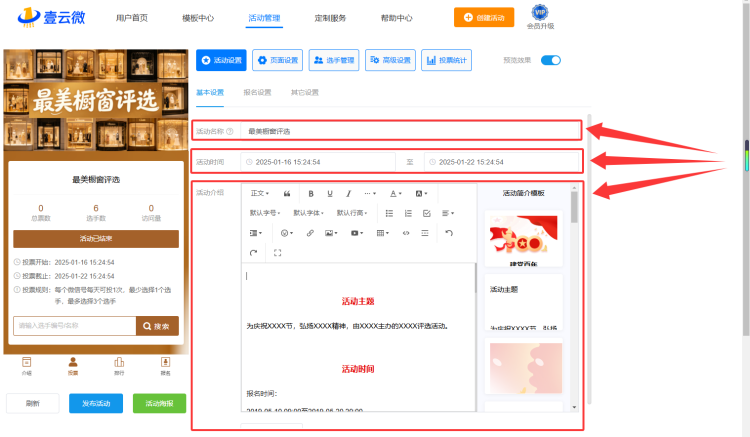Open fullscreen mode in editor toolbar
The image size is (750, 437).
tap(277, 252)
